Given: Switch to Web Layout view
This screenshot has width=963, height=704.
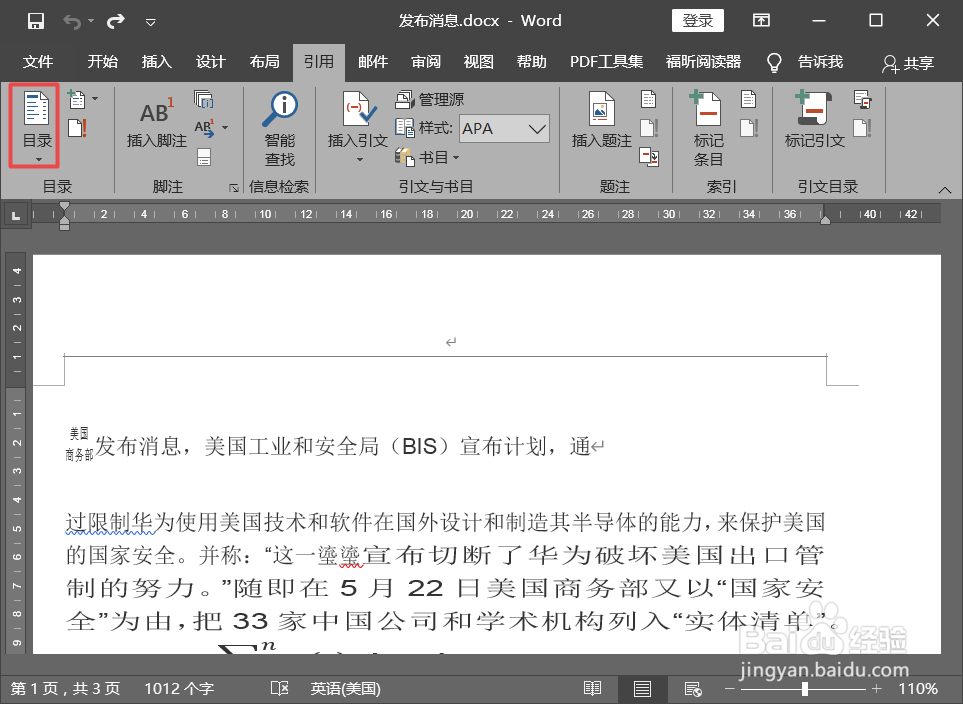Looking at the screenshot, I should [x=693, y=689].
